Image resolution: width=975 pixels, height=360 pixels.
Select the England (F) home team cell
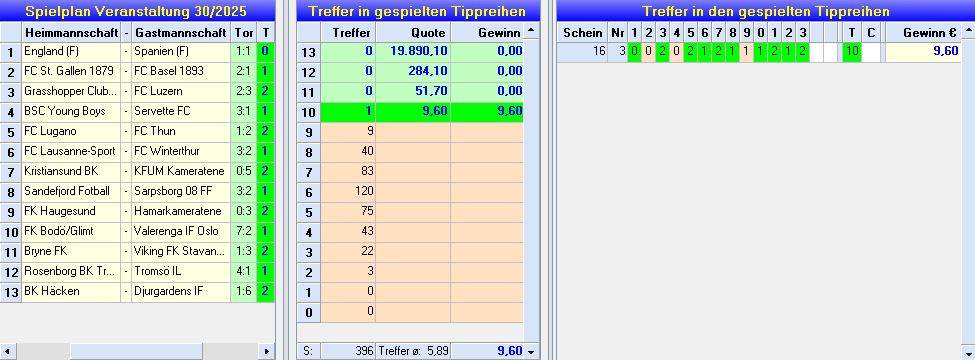pos(71,52)
